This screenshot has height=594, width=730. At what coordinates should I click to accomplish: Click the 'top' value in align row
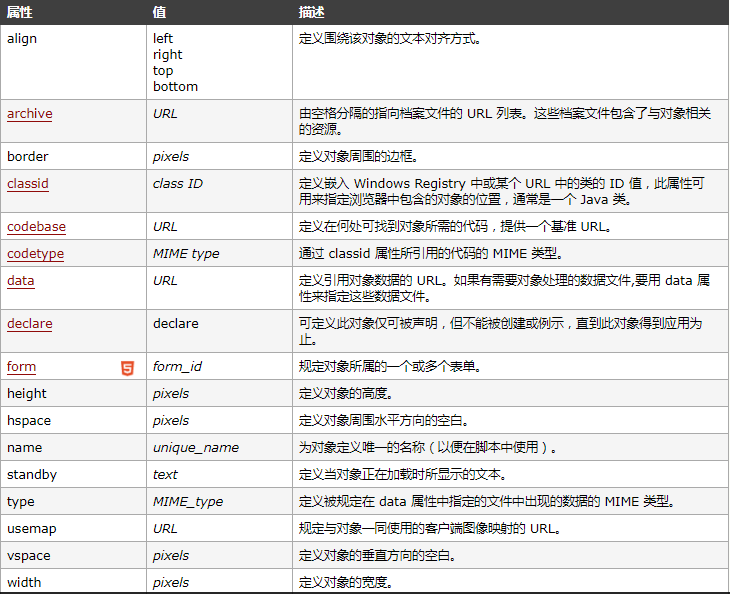(163, 71)
